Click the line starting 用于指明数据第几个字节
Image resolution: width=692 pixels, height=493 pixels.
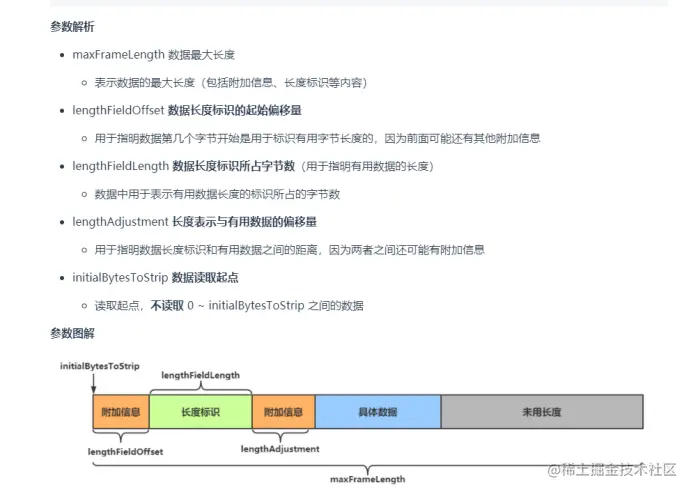coord(317,139)
